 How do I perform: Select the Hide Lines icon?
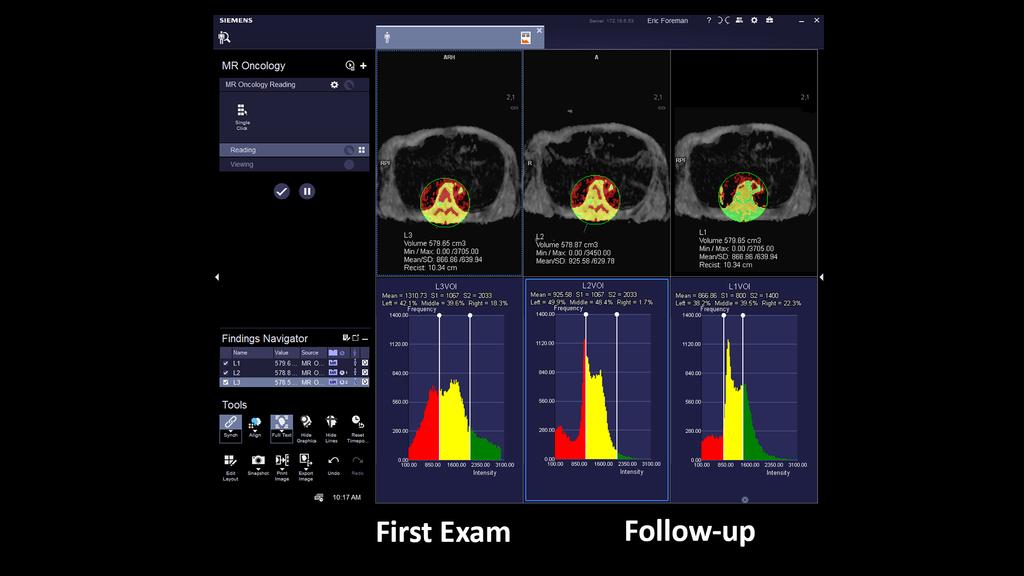[x=331, y=421]
